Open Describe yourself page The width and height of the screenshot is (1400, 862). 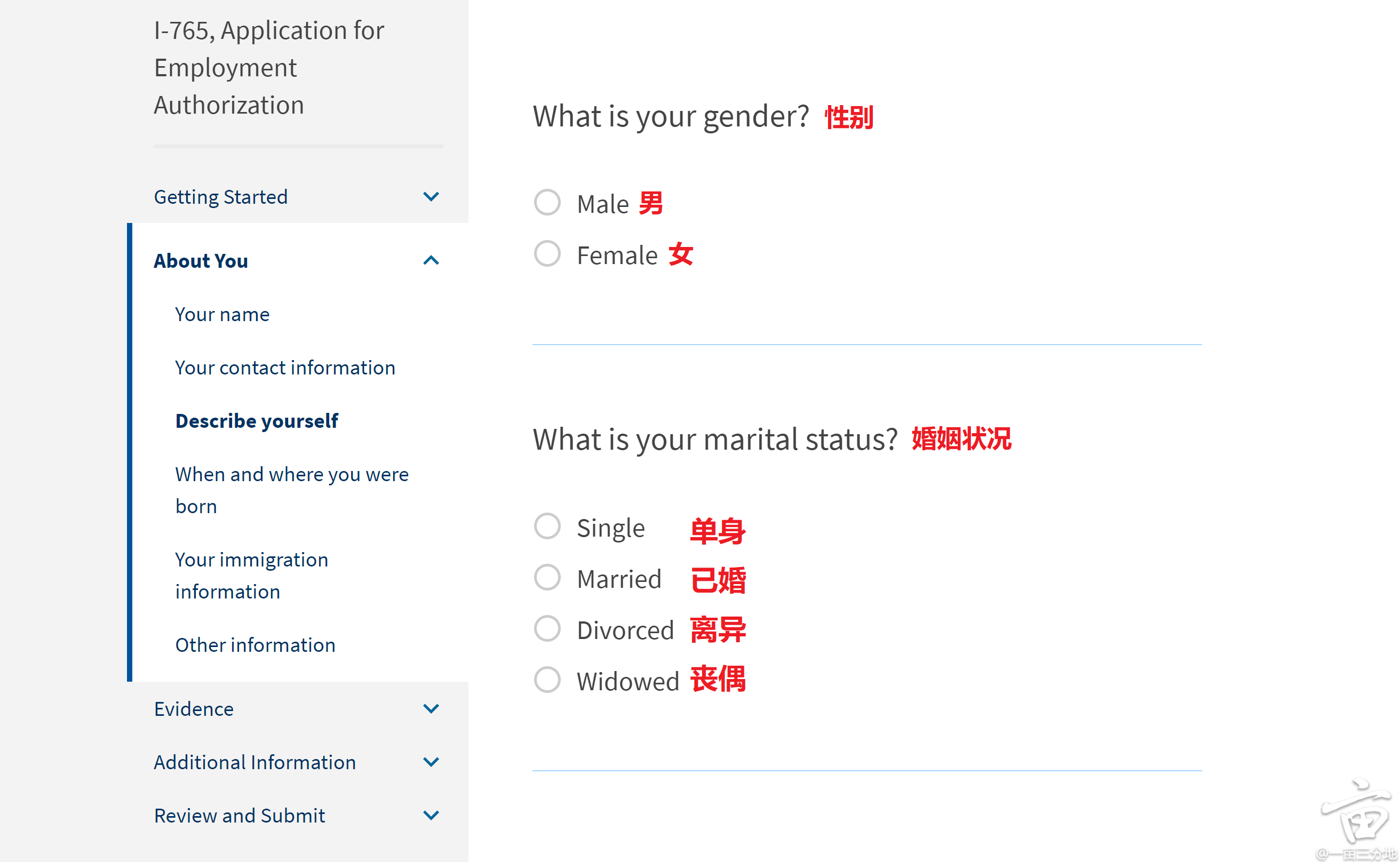click(x=257, y=421)
